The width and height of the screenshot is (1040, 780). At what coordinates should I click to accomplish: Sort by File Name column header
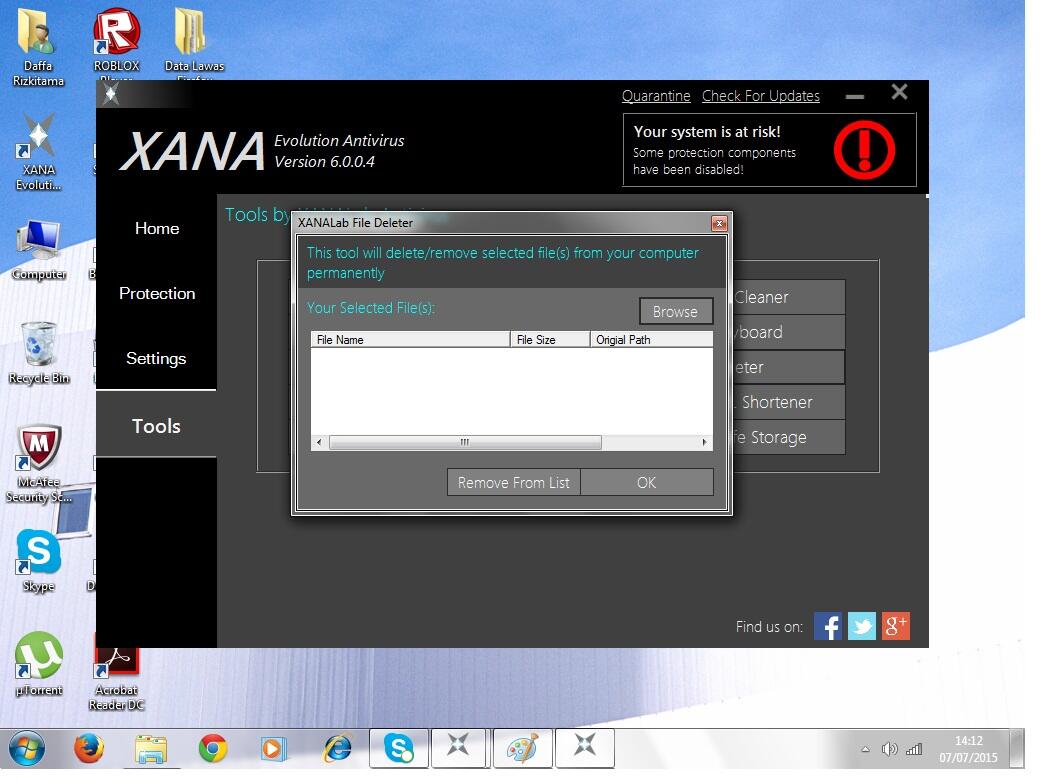coord(410,340)
